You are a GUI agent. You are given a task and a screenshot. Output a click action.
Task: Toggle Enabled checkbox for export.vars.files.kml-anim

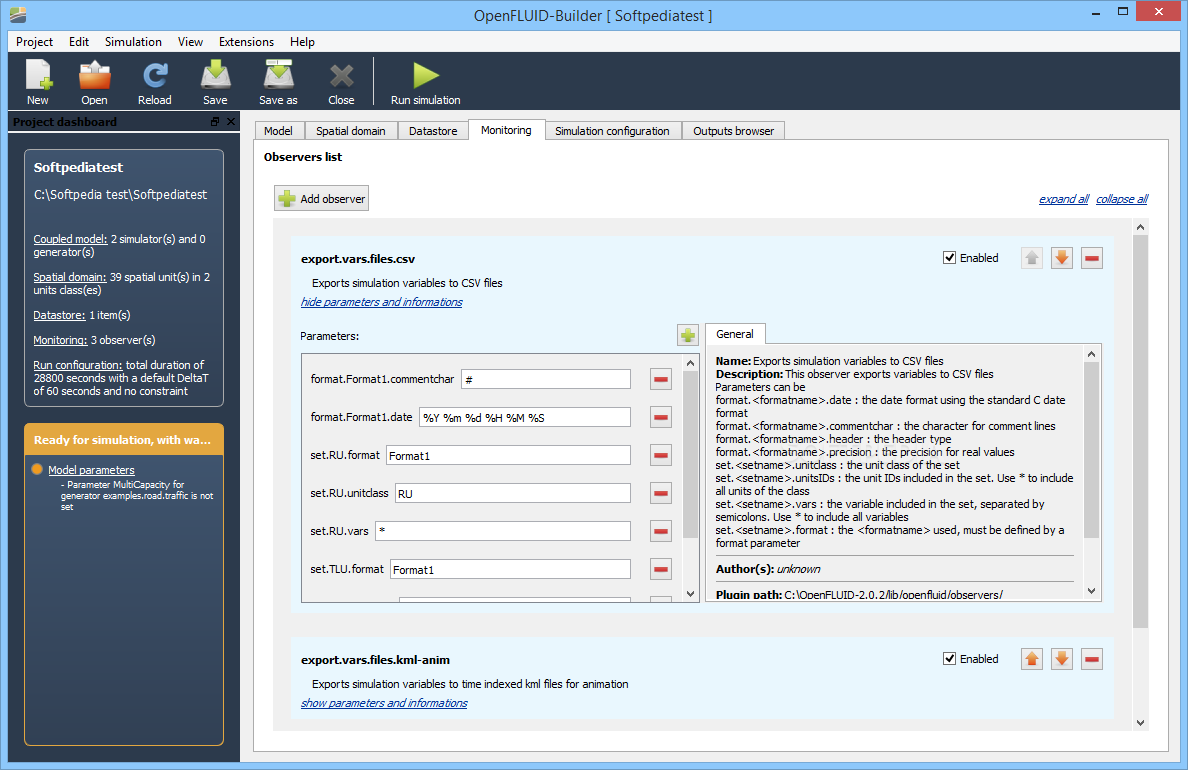click(949, 659)
